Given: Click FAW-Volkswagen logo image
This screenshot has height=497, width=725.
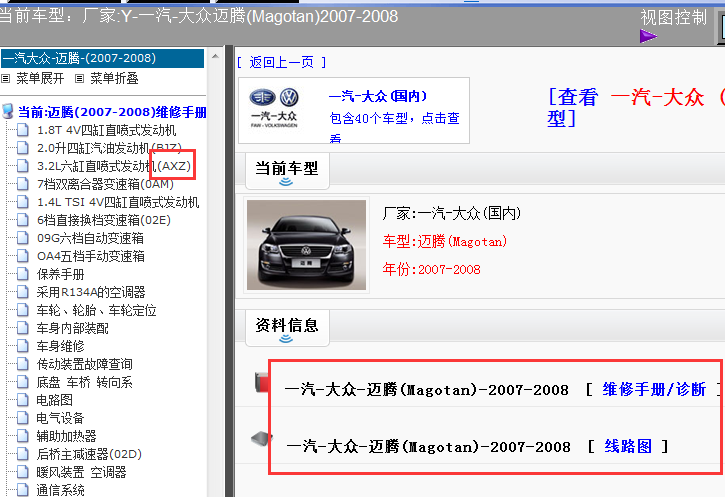Looking at the screenshot, I should point(274,108).
